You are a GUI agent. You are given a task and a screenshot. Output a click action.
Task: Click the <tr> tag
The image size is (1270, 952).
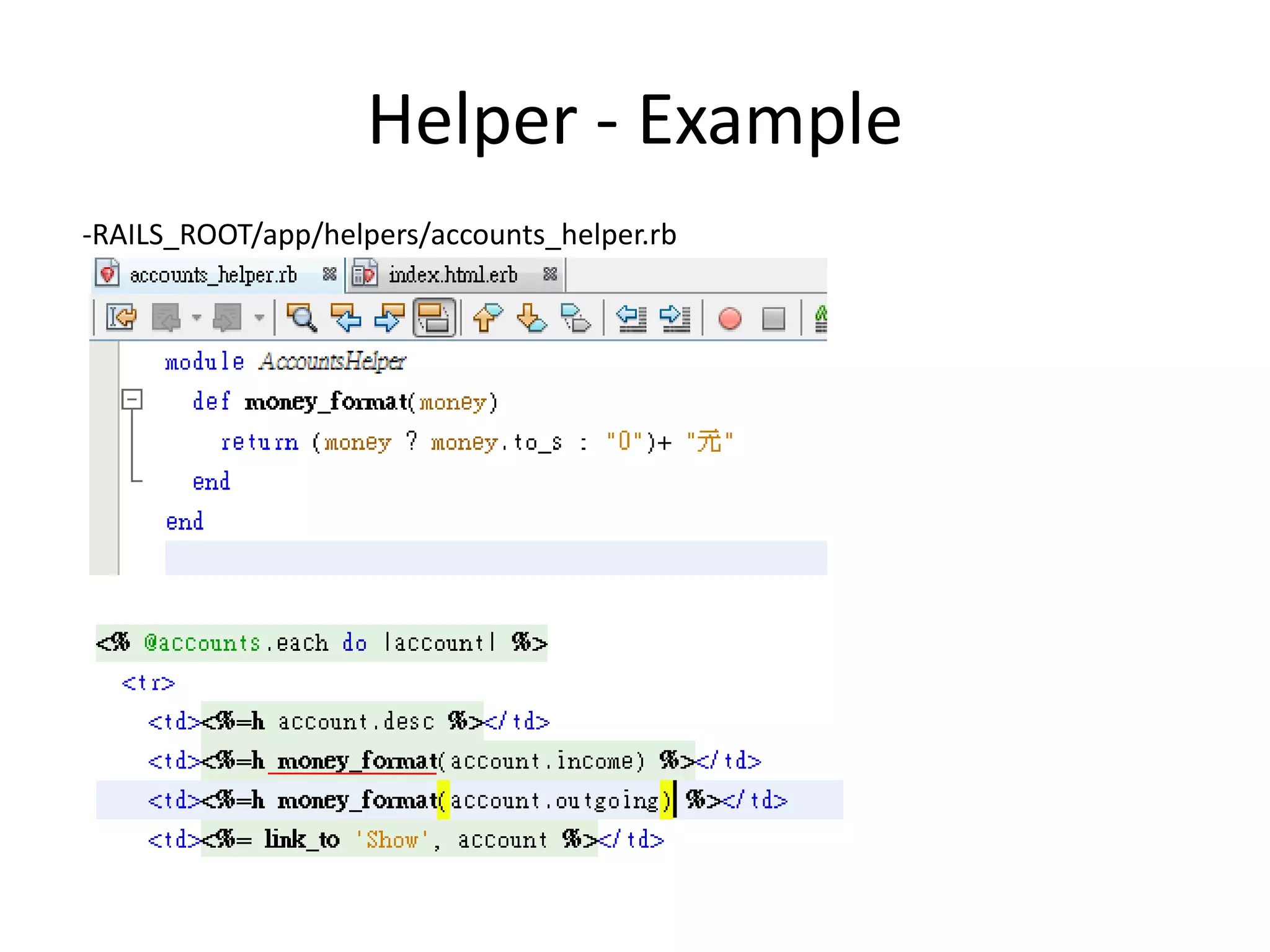pyautogui.click(x=148, y=683)
